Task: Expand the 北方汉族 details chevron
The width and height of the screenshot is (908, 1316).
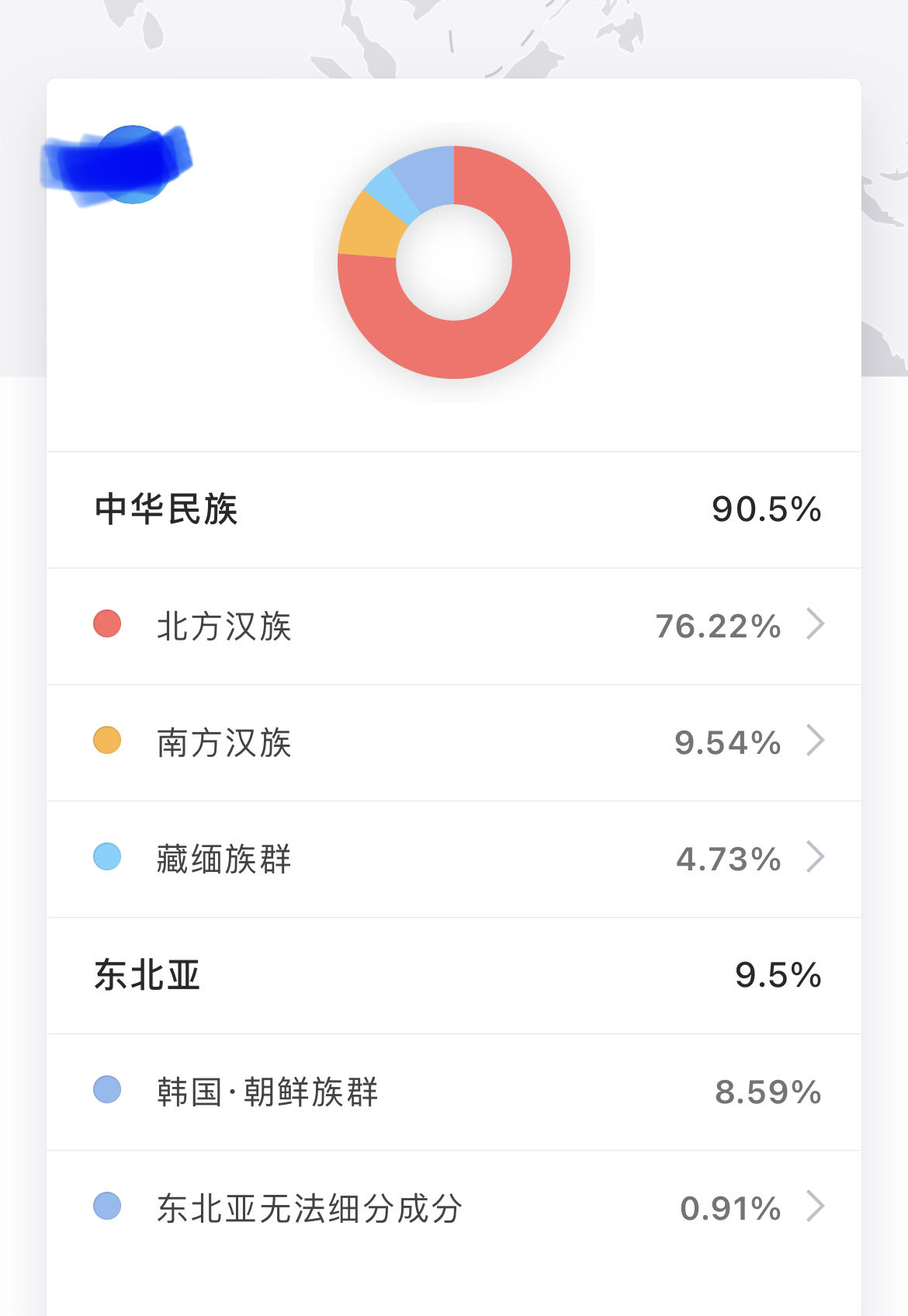Action: click(x=815, y=623)
